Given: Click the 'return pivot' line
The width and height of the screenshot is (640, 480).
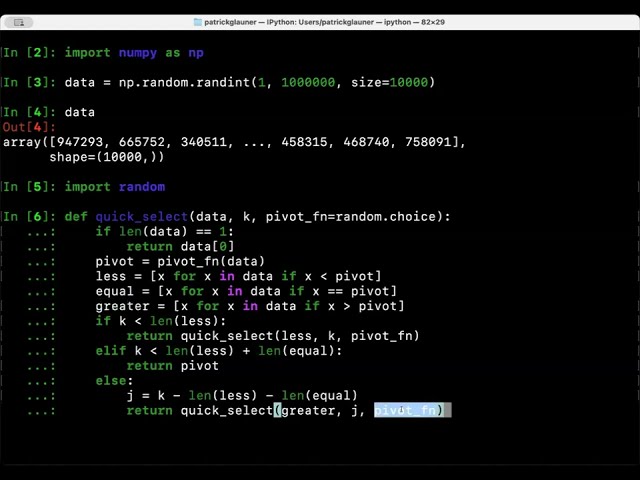Looking at the screenshot, I should click(x=172, y=366).
